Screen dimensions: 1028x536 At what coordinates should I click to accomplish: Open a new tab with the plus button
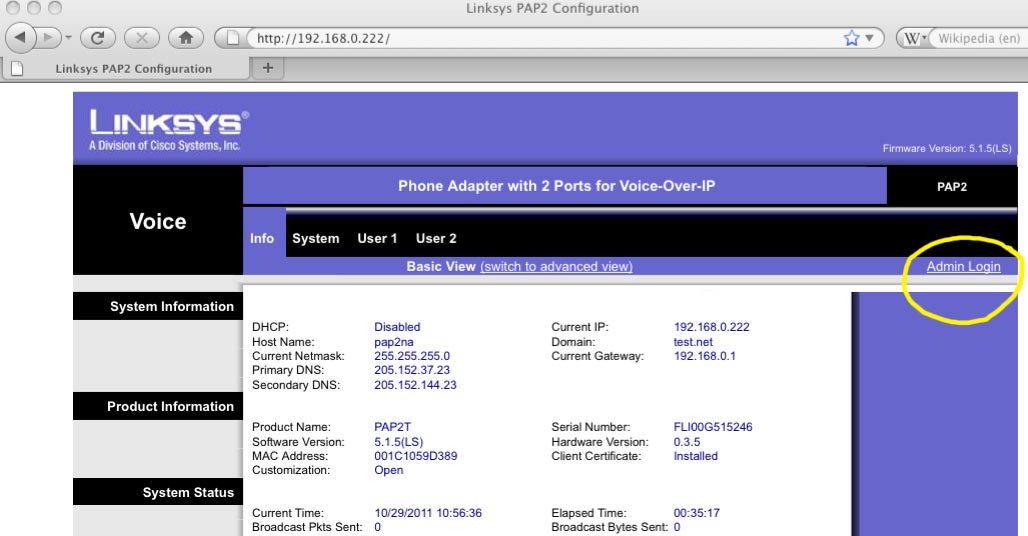267,67
